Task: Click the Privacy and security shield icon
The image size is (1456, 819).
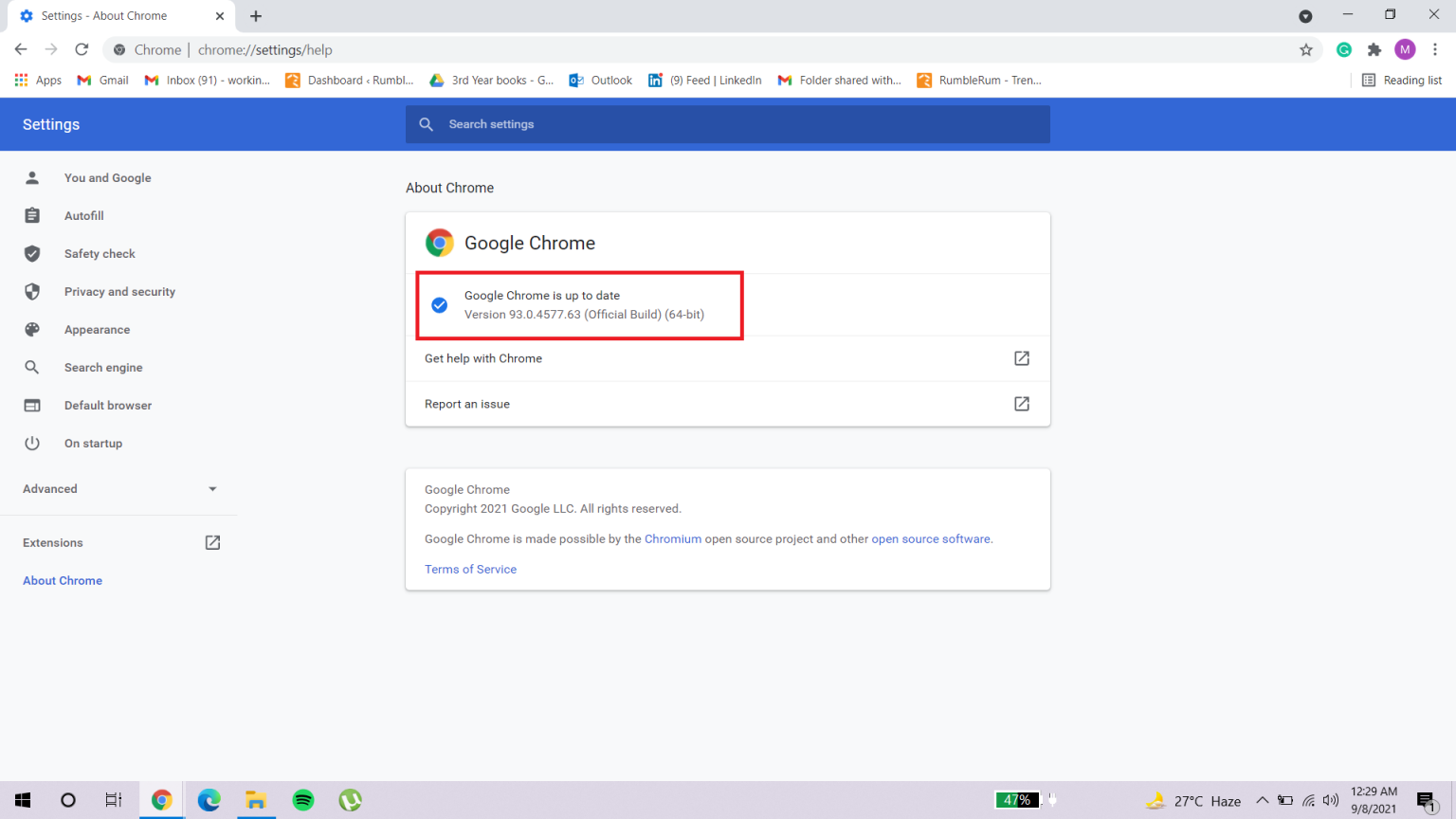Action: click(32, 291)
